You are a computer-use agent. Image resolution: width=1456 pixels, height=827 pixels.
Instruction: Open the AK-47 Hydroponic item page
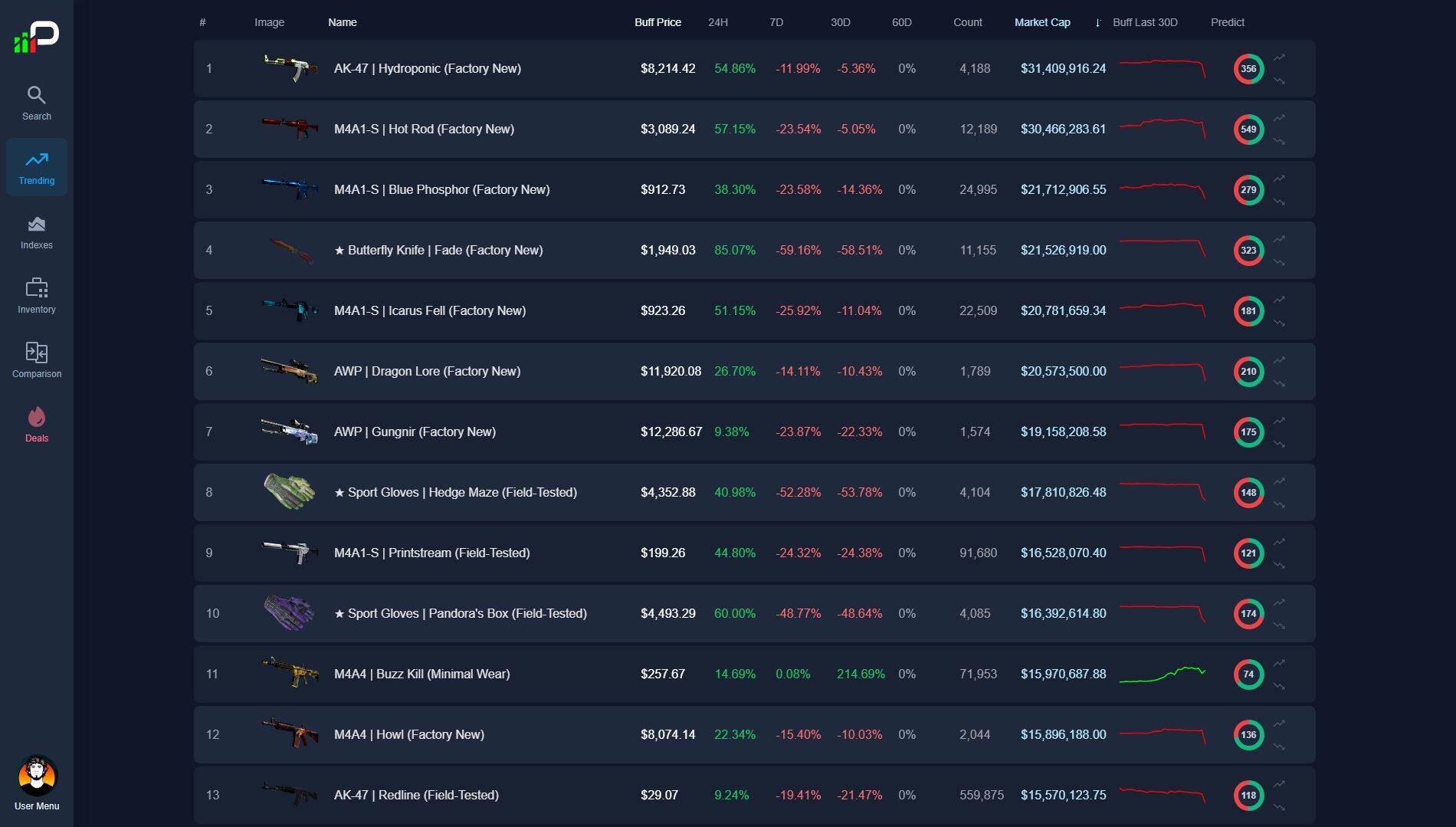pyautogui.click(x=427, y=68)
